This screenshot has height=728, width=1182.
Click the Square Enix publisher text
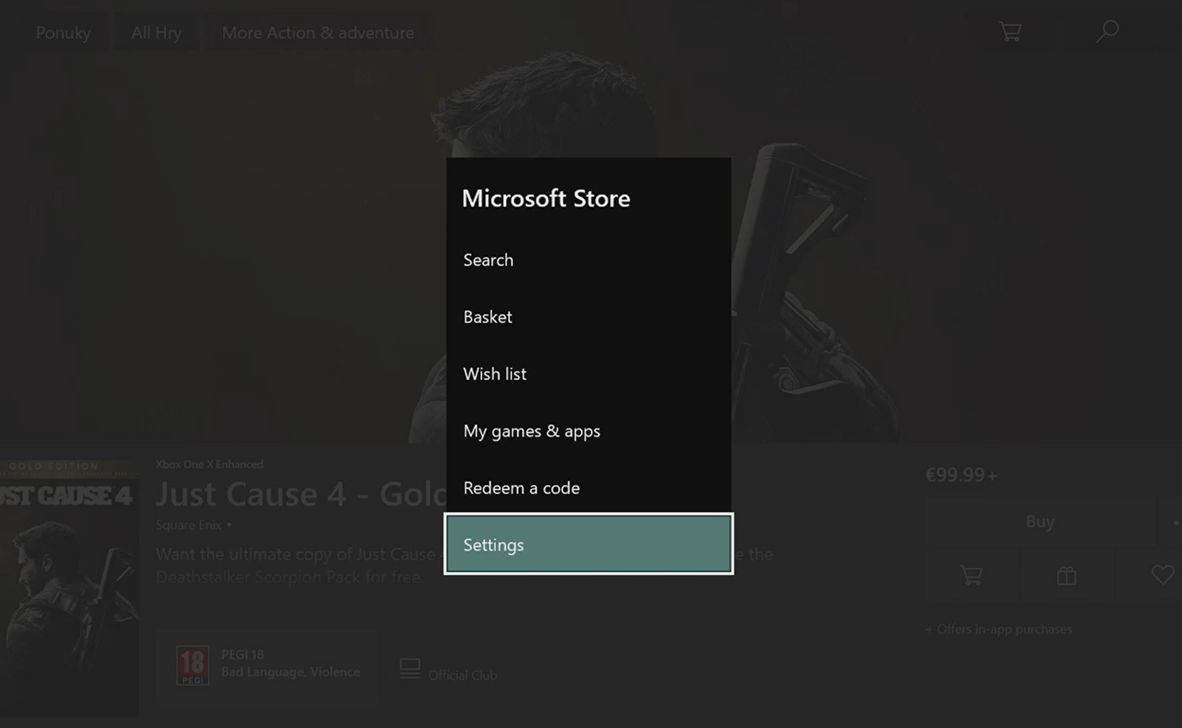coord(188,525)
